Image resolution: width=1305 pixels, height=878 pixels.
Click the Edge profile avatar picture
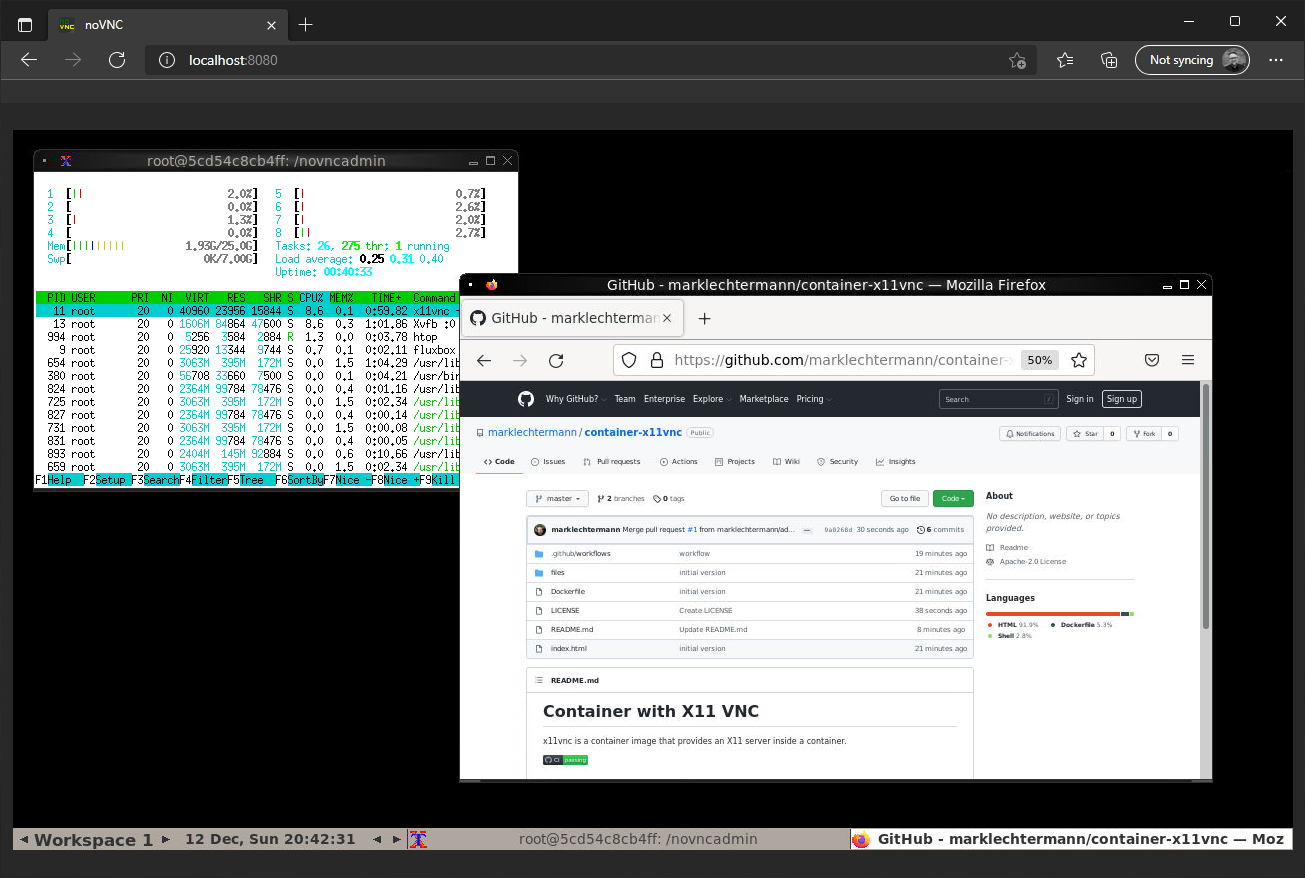tap(1235, 60)
